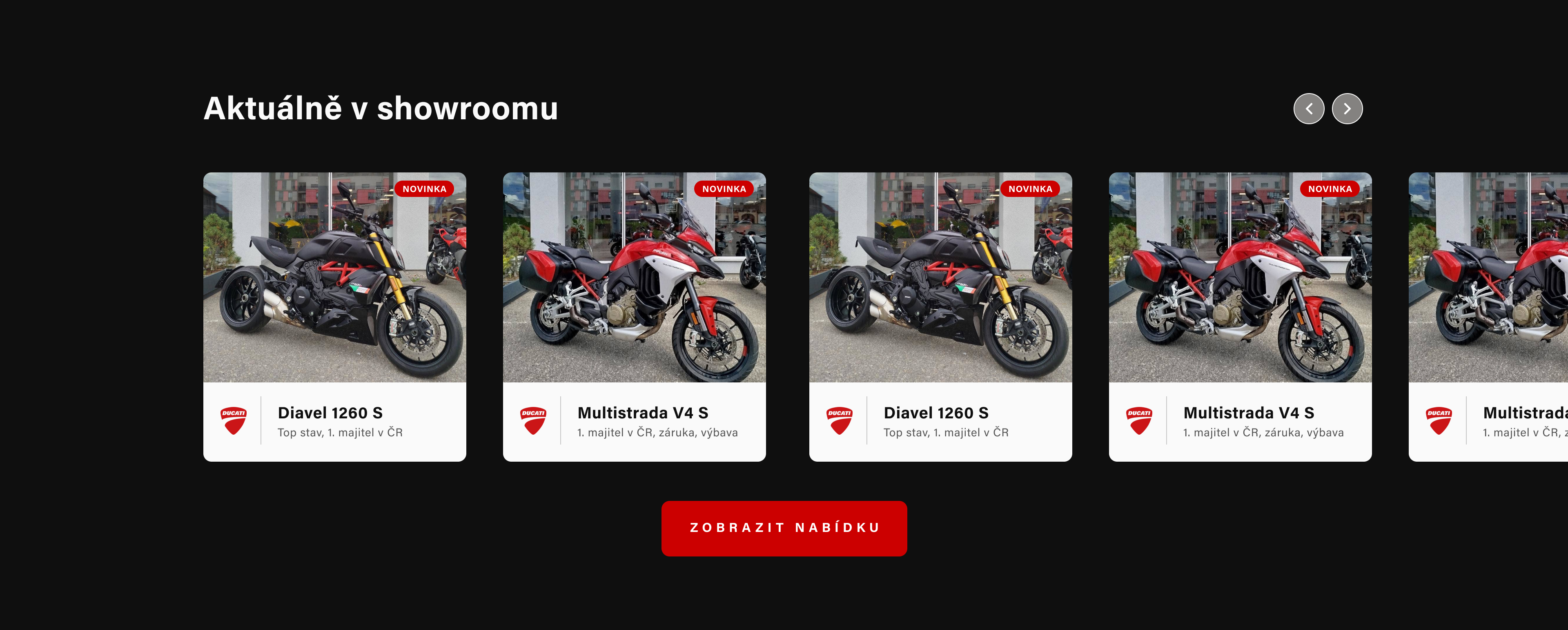Screen dimensions: 1568x630
Task: Select the cut-off Multistrada card at edge
Action: 1488,317
